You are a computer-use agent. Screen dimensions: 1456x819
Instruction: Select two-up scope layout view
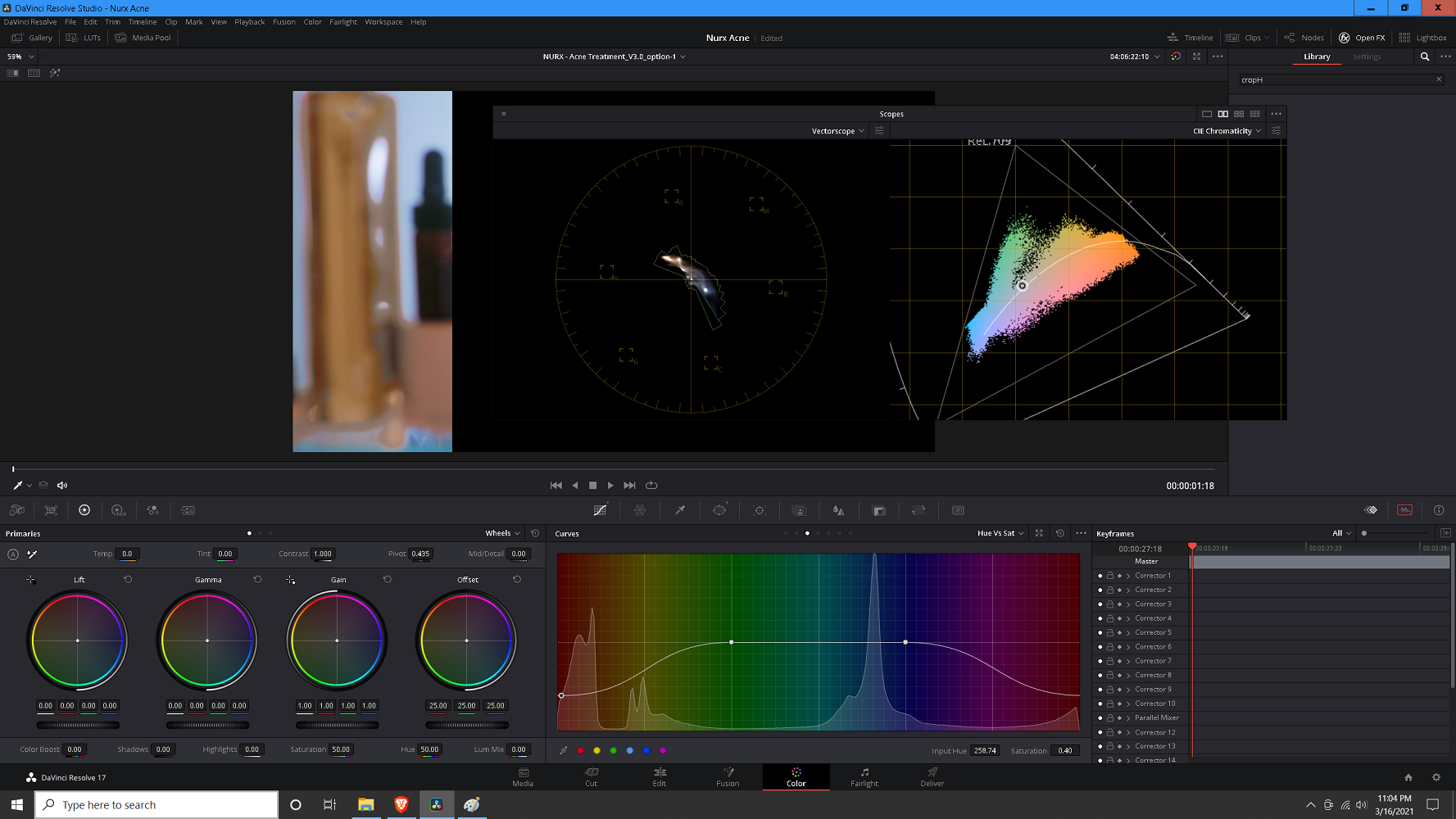pyautogui.click(x=1222, y=114)
